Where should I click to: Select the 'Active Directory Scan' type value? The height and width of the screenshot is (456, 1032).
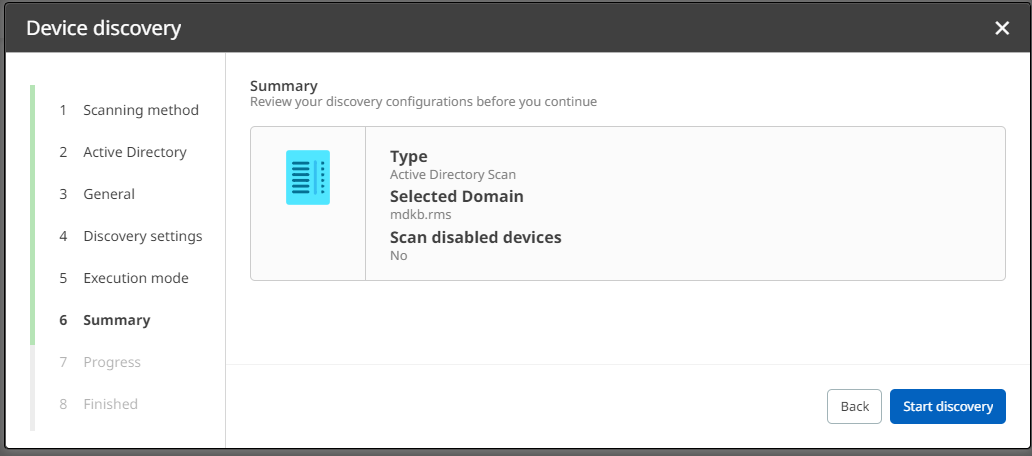click(452, 174)
